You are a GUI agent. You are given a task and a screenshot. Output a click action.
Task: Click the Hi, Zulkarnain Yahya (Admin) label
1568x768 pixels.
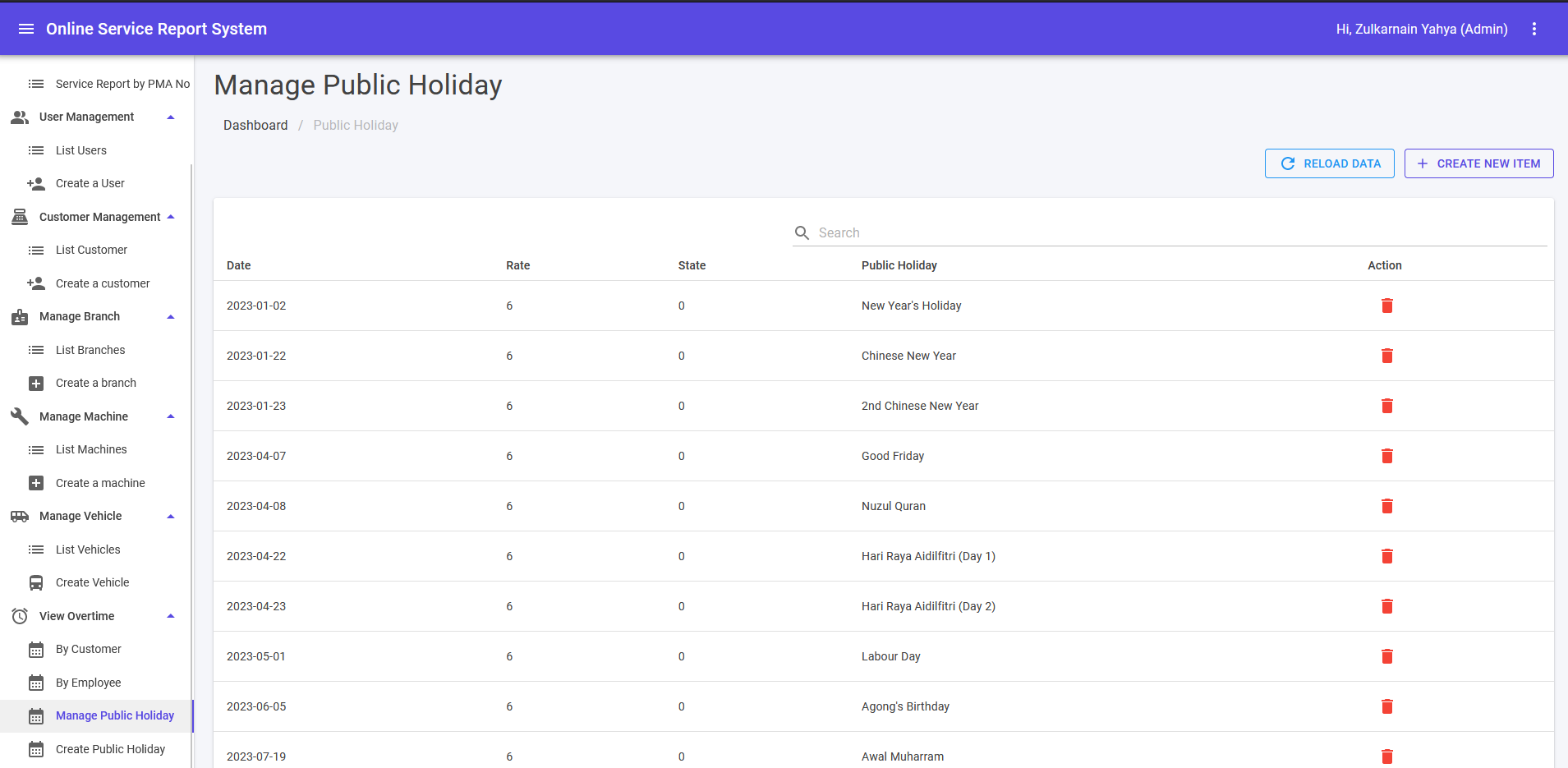point(1422,29)
